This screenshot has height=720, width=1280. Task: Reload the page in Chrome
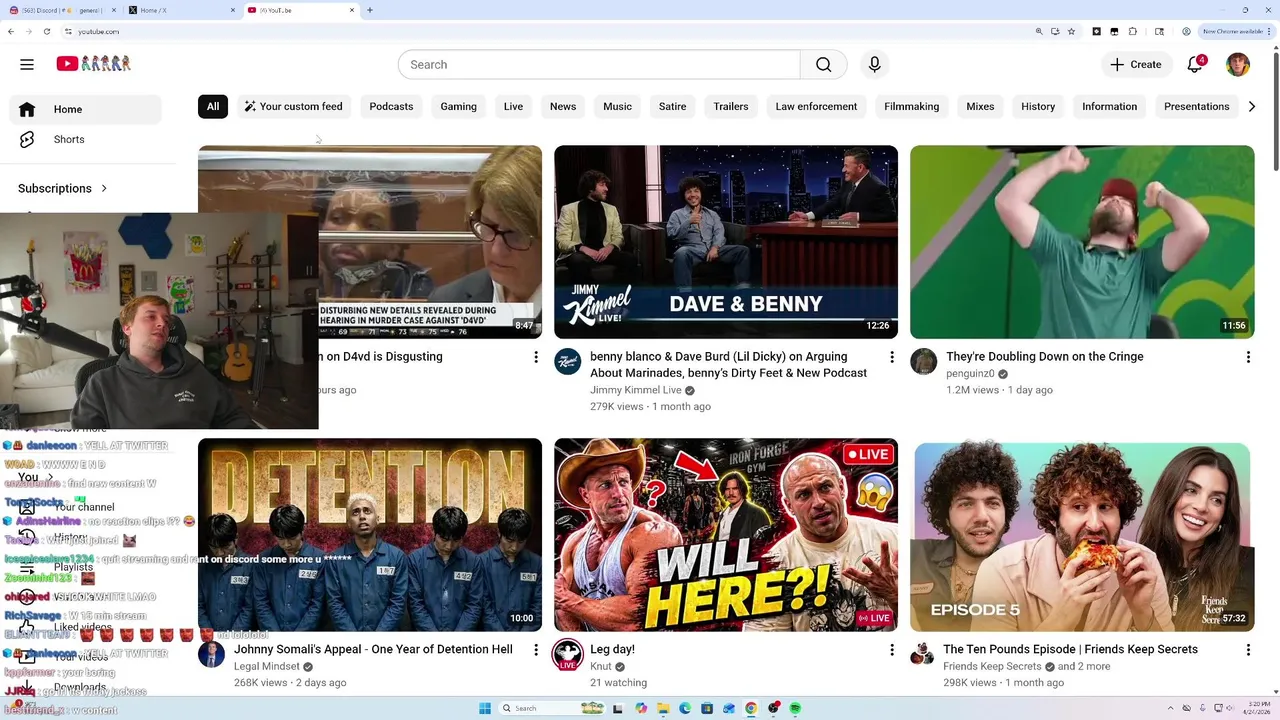46,32
